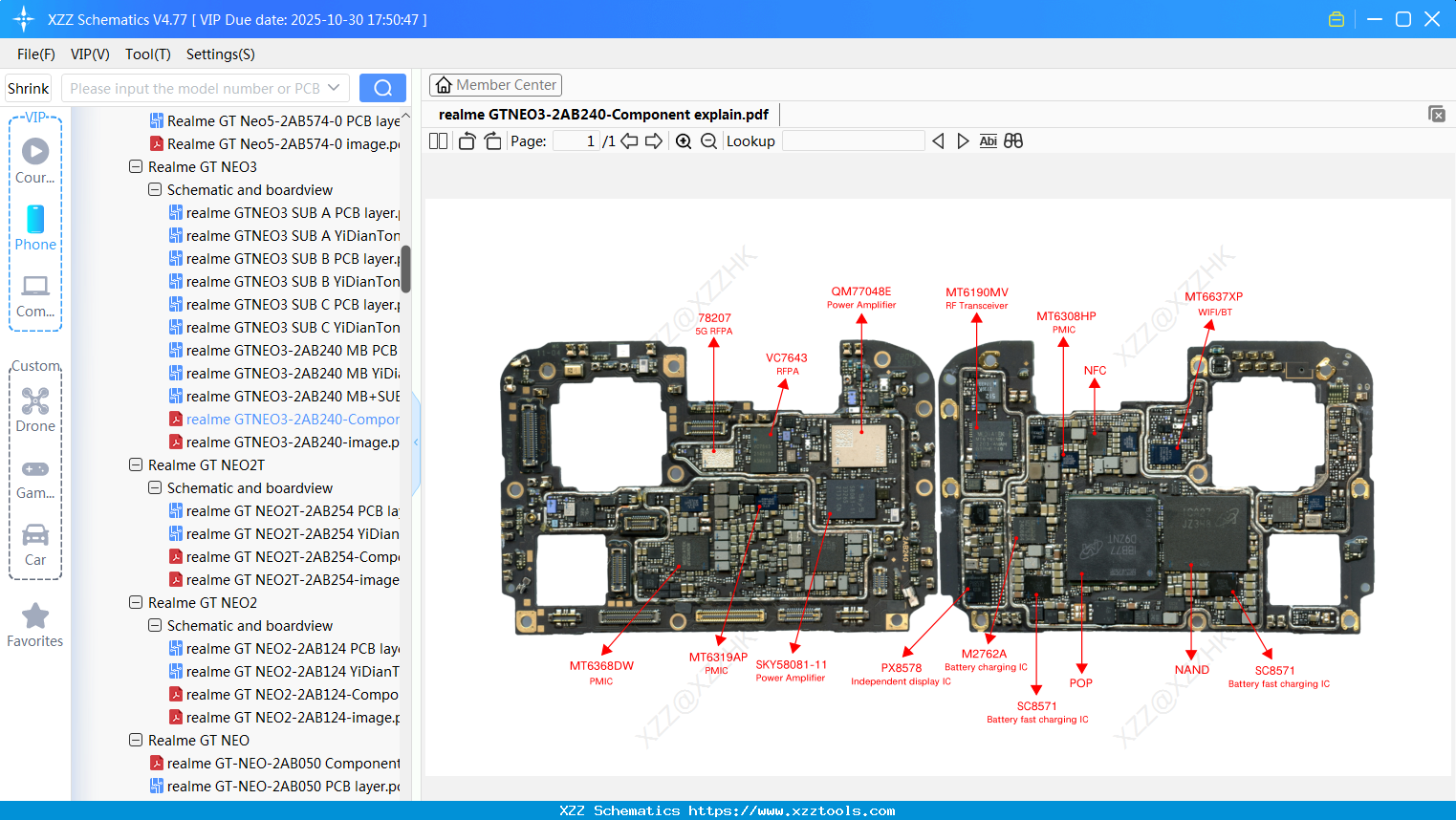Collapse the Realme GT NEO2 tree node
Screen dimensions: 1456x820
136,602
